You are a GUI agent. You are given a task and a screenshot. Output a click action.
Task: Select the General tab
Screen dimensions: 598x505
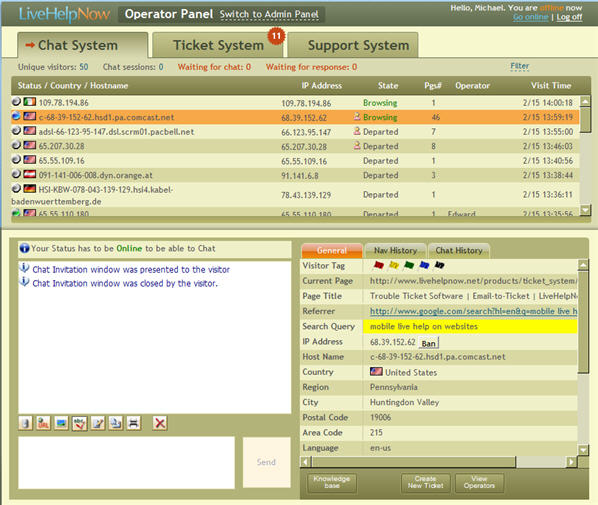[332, 251]
